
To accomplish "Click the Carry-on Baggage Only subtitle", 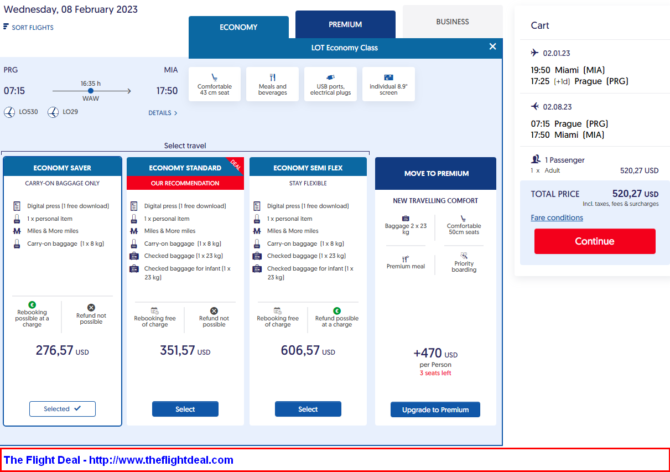I will coord(62,183).
